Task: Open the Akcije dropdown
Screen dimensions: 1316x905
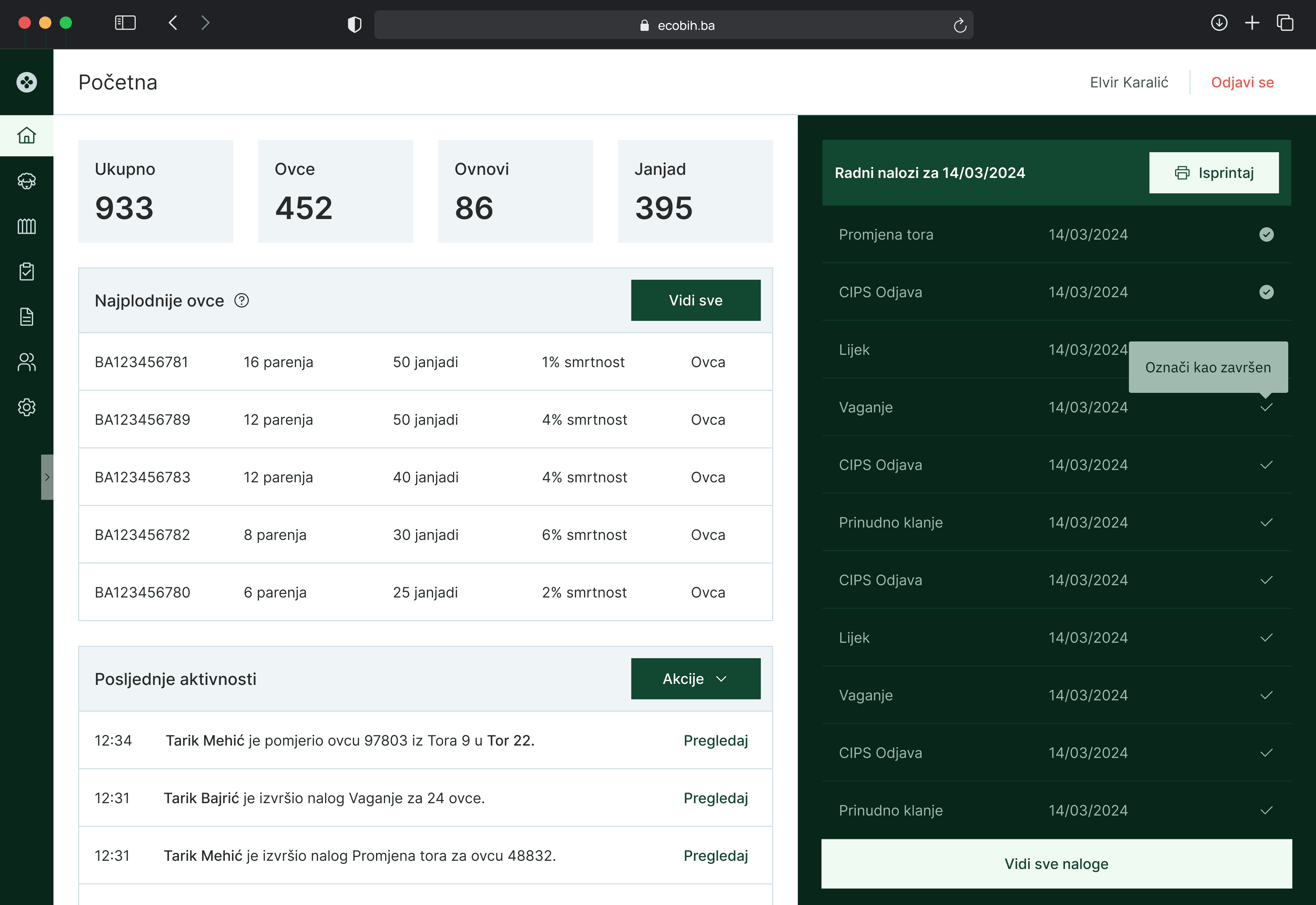Action: point(695,679)
